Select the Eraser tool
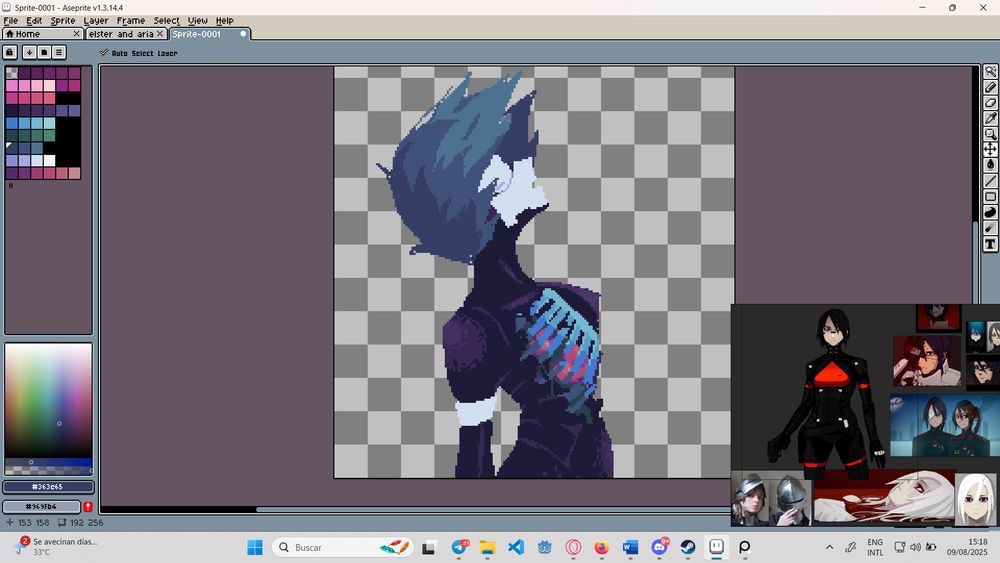The height and width of the screenshot is (563, 1000). pyautogui.click(x=990, y=103)
